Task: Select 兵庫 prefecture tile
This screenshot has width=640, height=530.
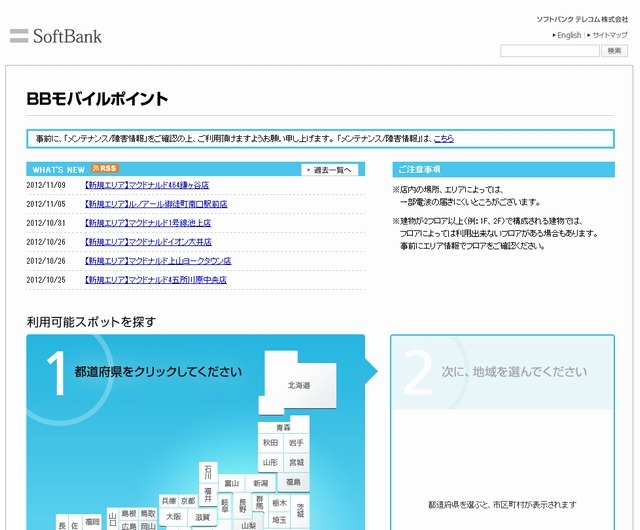Action: [169, 501]
